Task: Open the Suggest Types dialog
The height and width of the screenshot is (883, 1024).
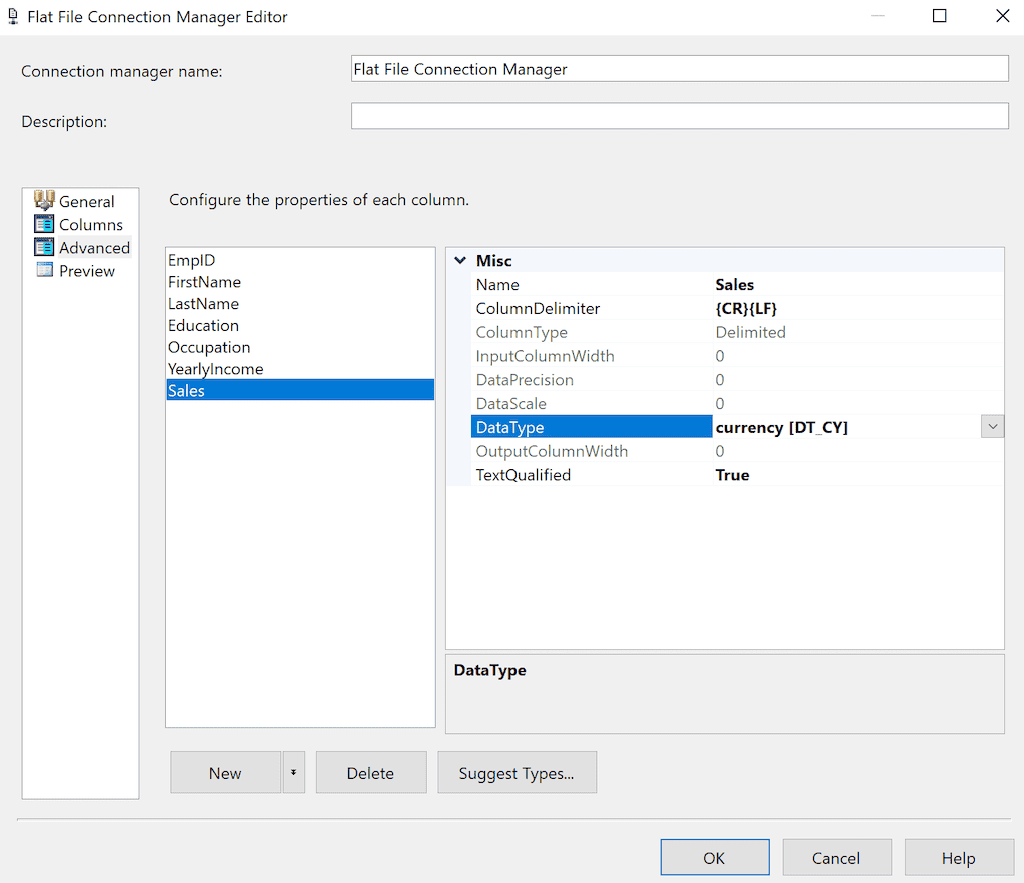Action: [x=517, y=772]
